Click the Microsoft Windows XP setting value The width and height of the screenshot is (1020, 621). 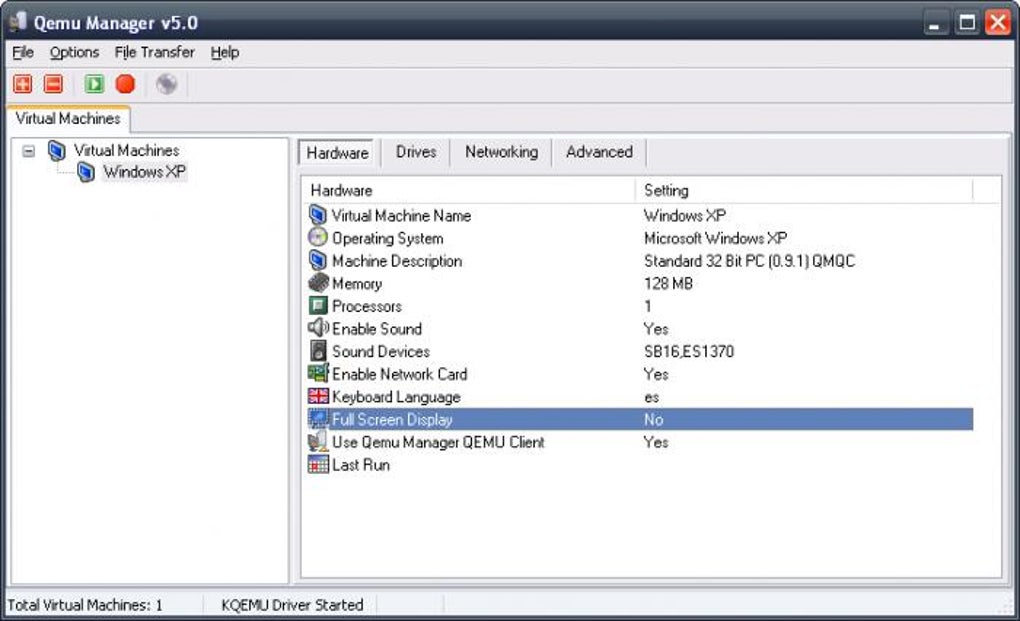[x=715, y=238]
